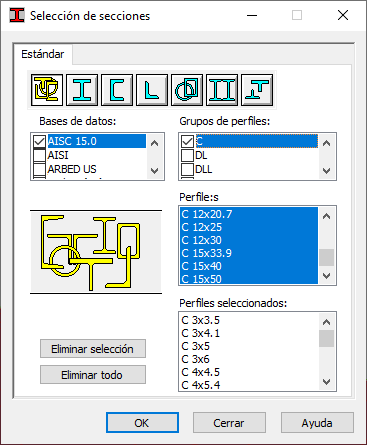Pick the L angle section type icon
Screen dimensions: 367x445
(x=152, y=90)
